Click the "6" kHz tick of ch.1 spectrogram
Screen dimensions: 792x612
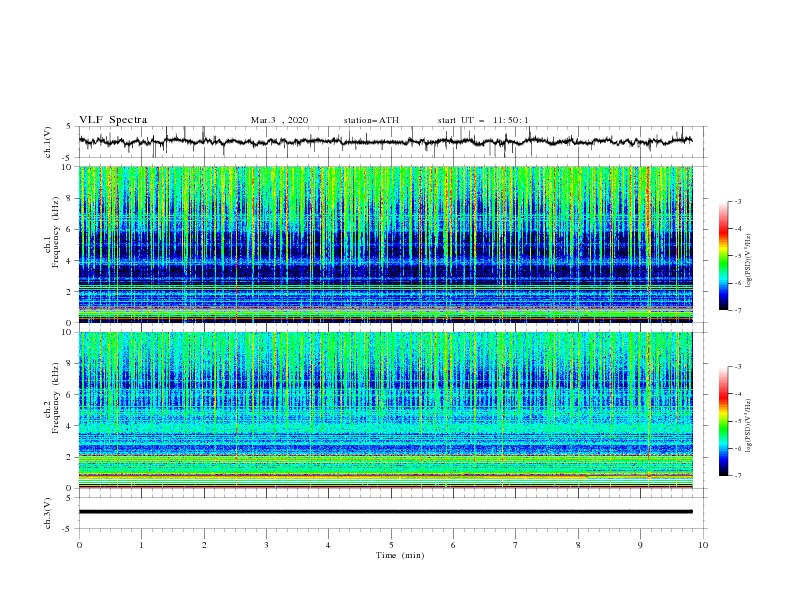[x=71, y=230]
